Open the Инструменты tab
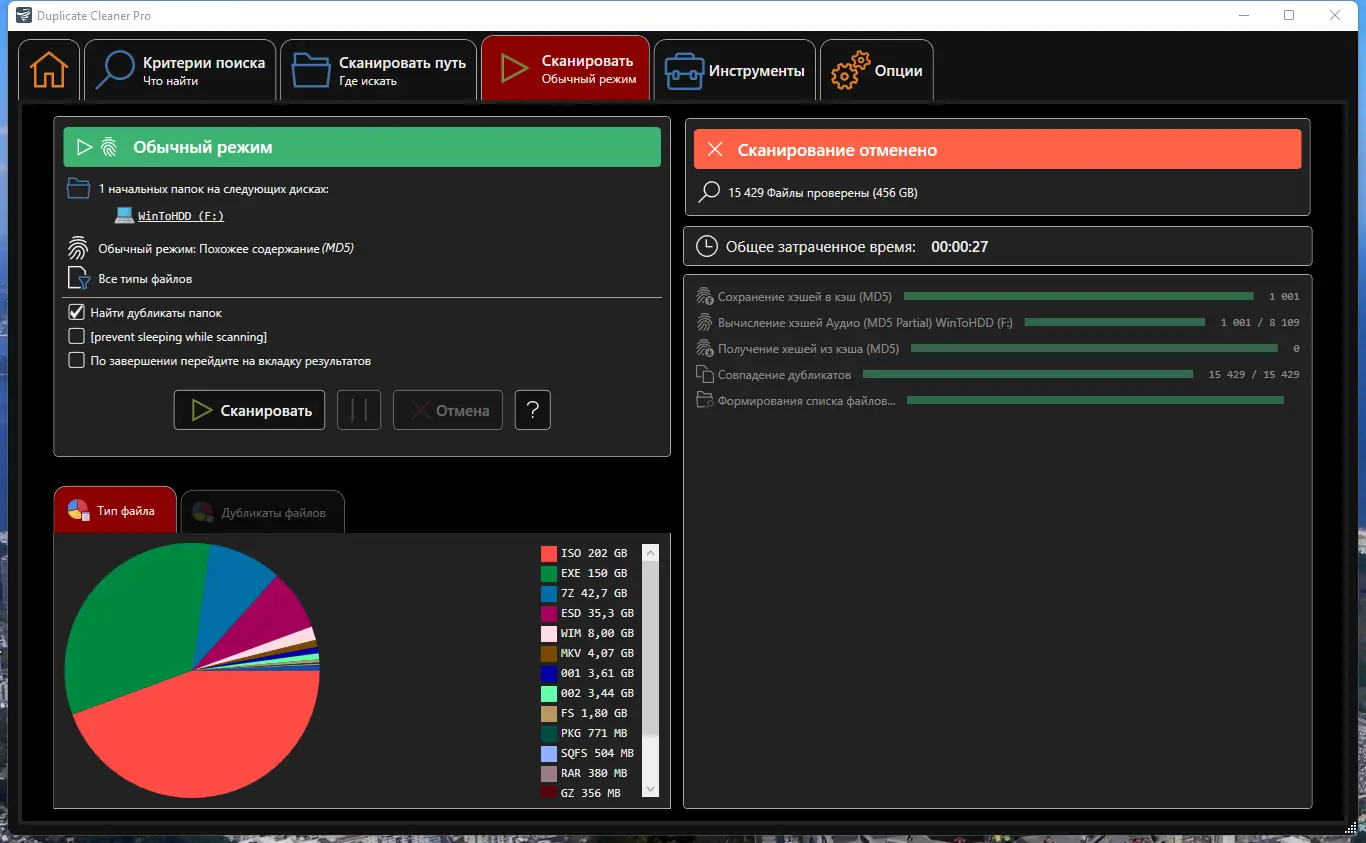The width and height of the screenshot is (1366, 843). click(x=735, y=70)
